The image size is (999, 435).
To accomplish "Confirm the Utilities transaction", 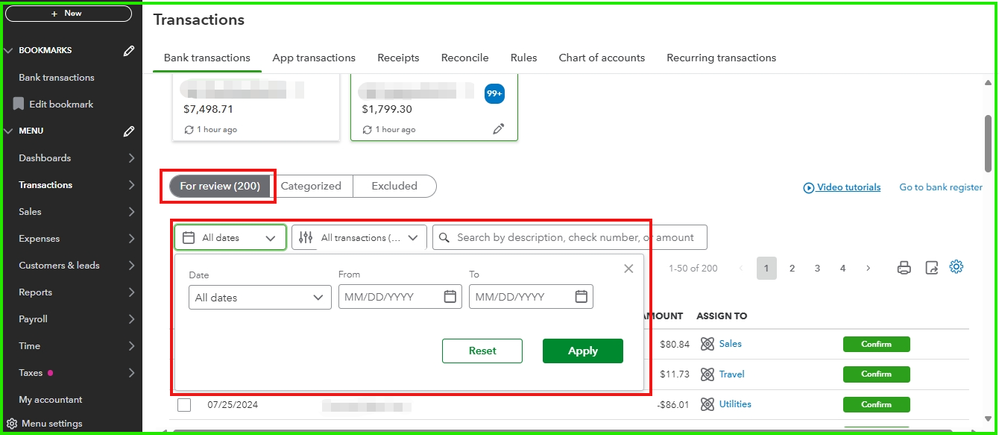I will tap(876, 404).
